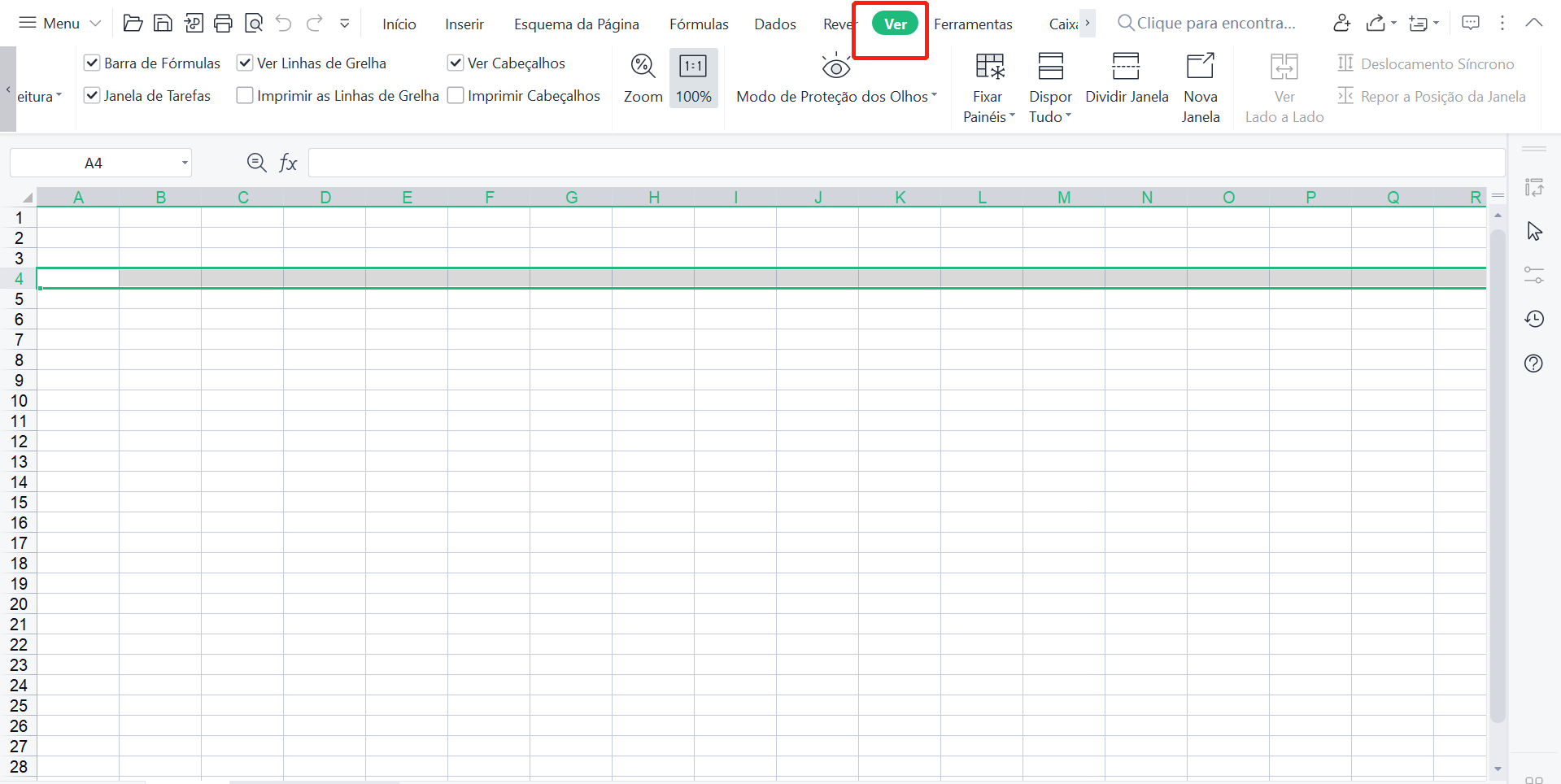Click the undo arrow icon
This screenshot has height=784, width=1561.
[283, 24]
